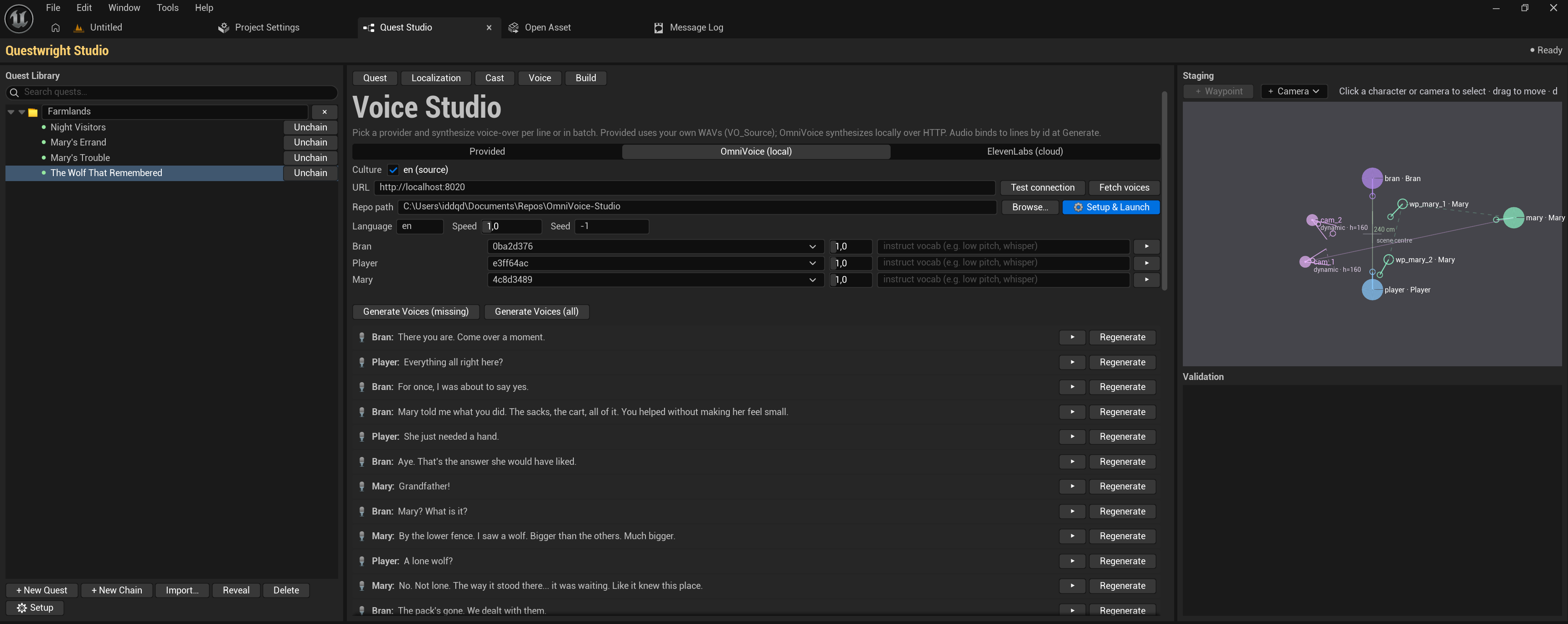Viewport: 1568px width, 624px height.
Task: Select the Provided voice provider
Action: coord(487,151)
